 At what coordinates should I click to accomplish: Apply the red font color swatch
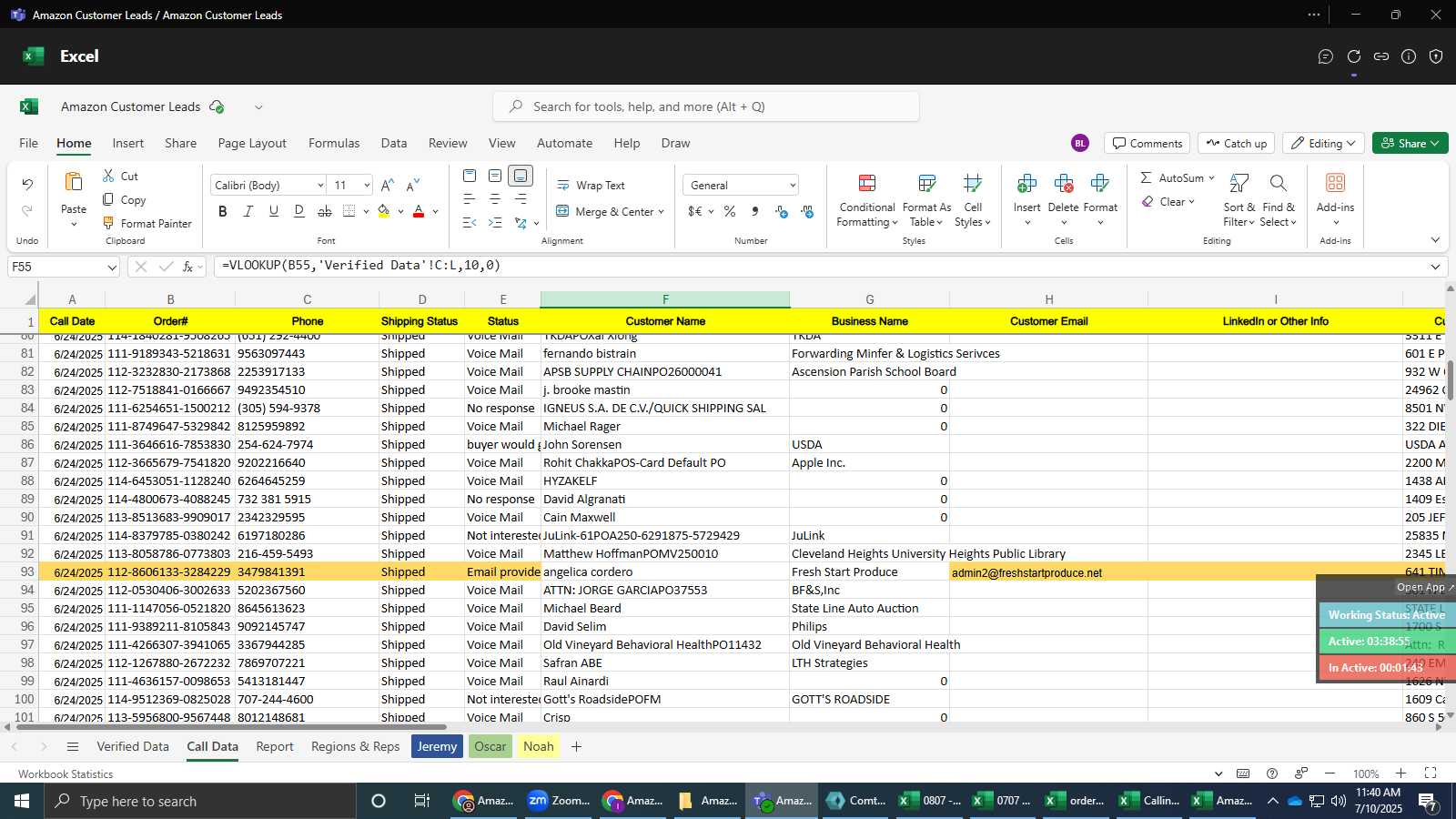[419, 211]
